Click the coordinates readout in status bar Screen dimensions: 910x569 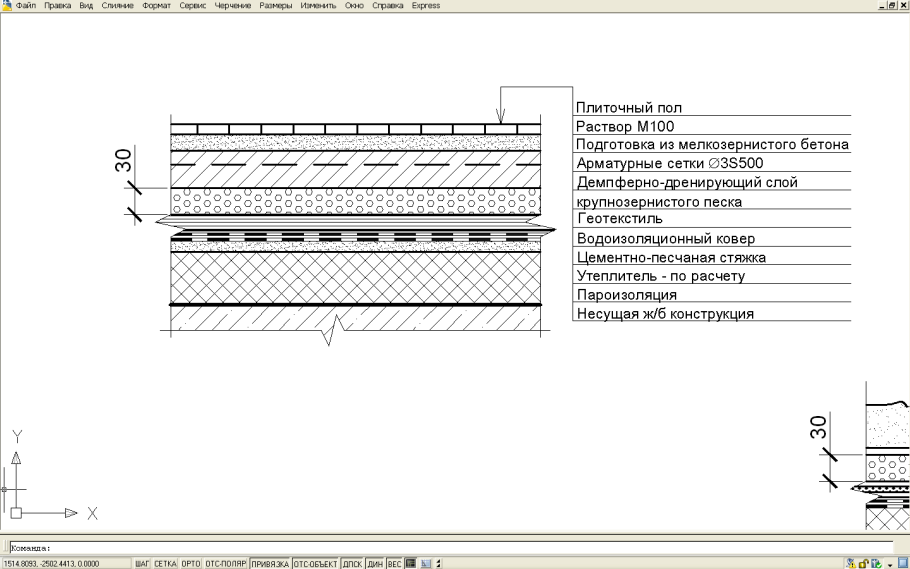point(50,563)
